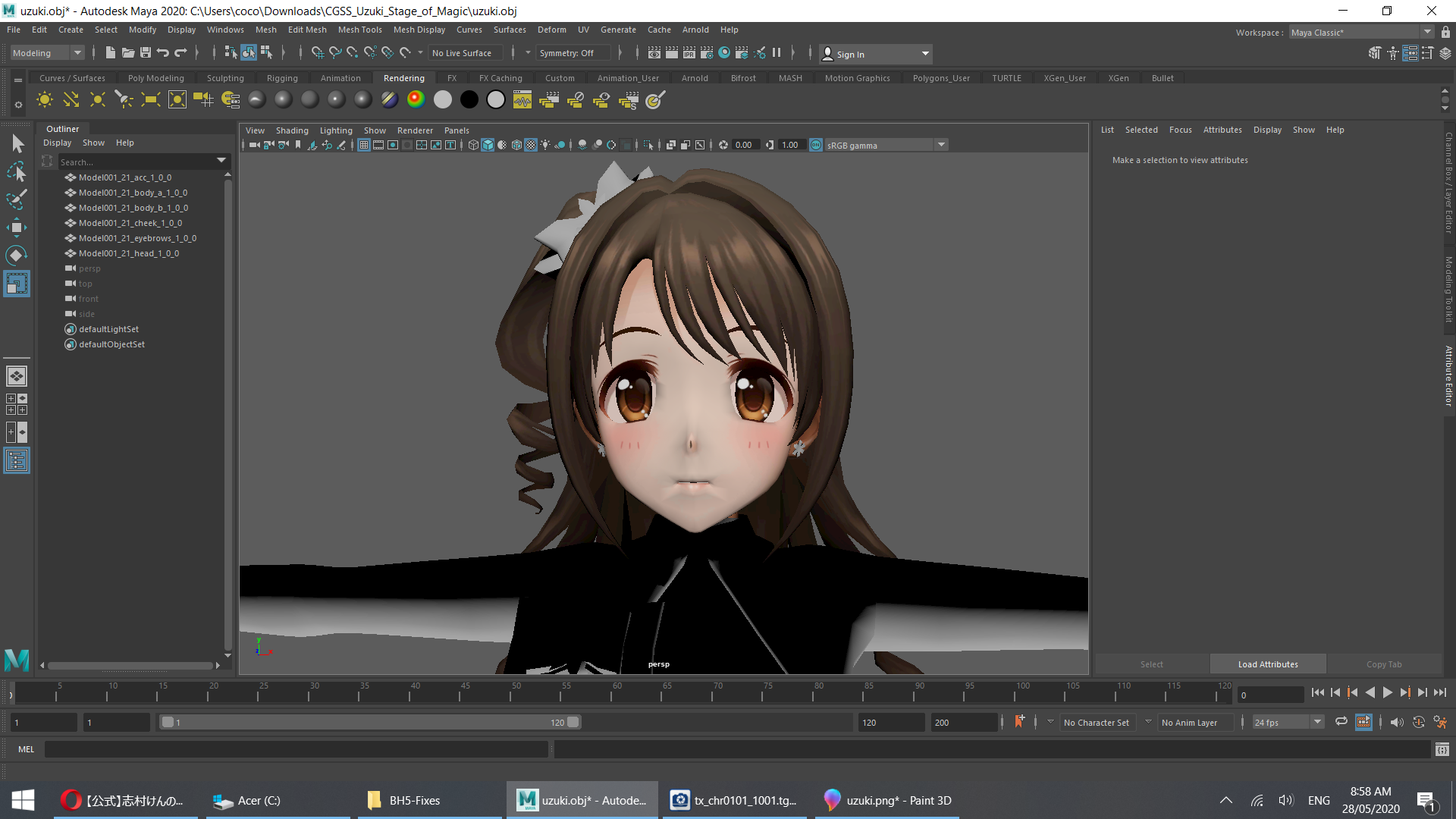The height and width of the screenshot is (819, 1456).
Task: Click the MEL command language label
Action: (x=26, y=749)
